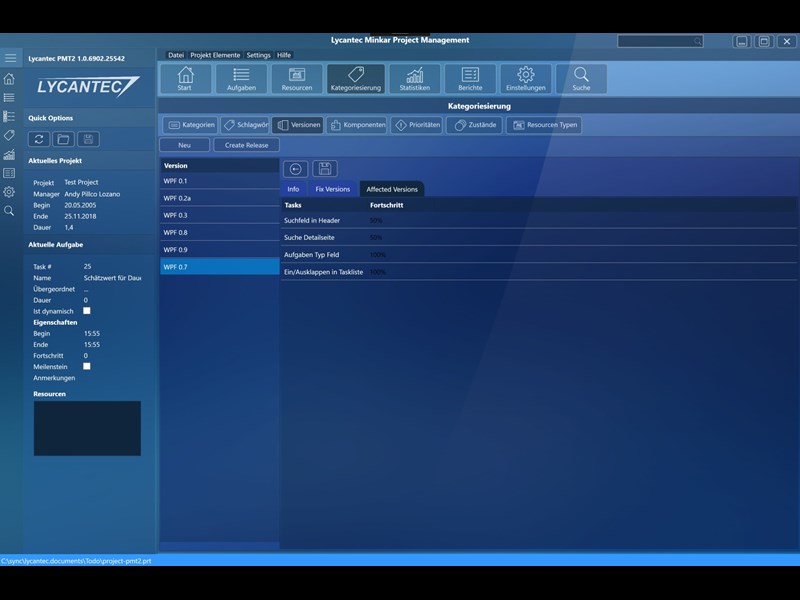The image size is (800, 600).
Task: Click the magnifier icon in the left sidebar
Action: [x=9, y=211]
